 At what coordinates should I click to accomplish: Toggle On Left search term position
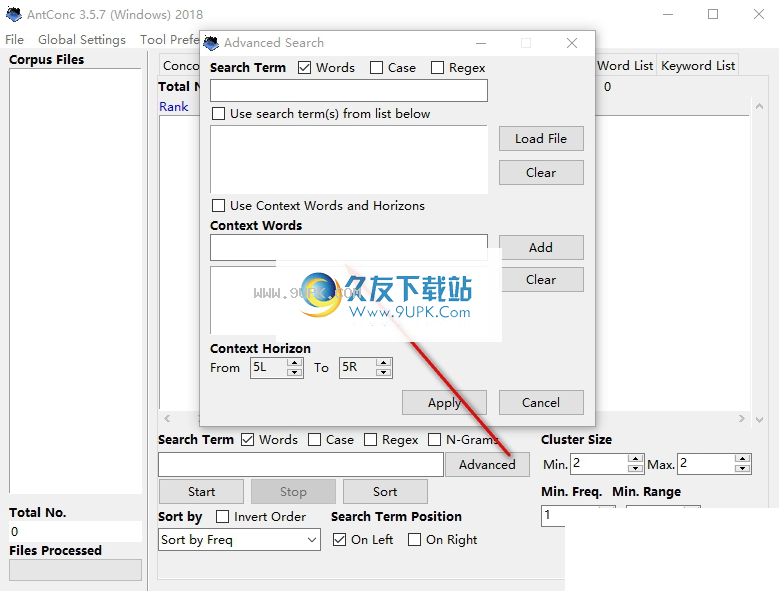pos(339,539)
